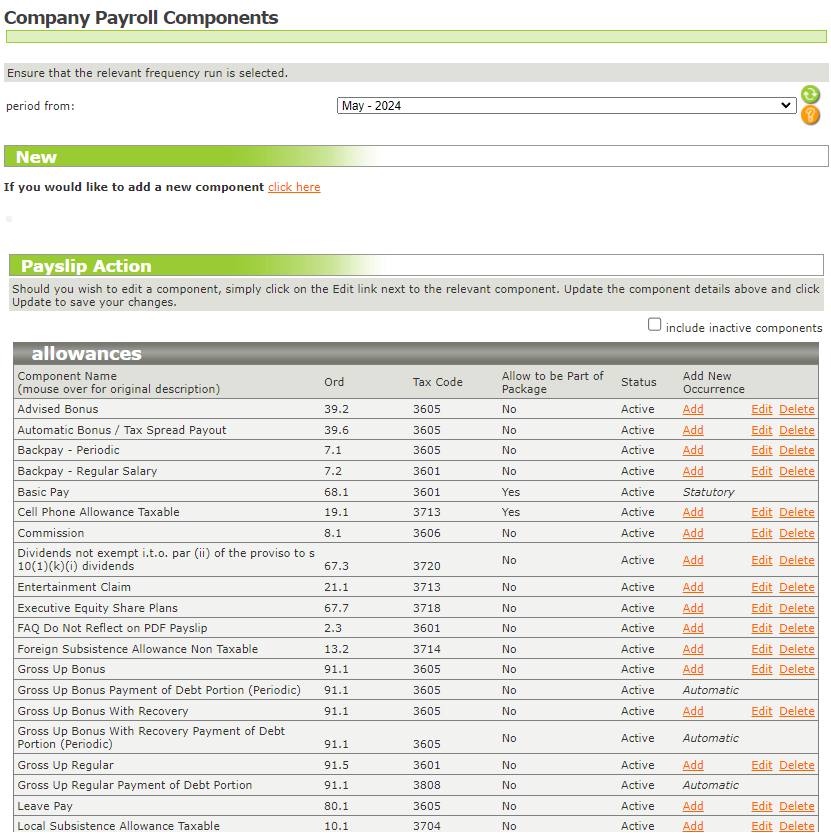Screen dimensions: 831x833
Task: Edit Backpay - Regular Salary component
Action: 762,471
